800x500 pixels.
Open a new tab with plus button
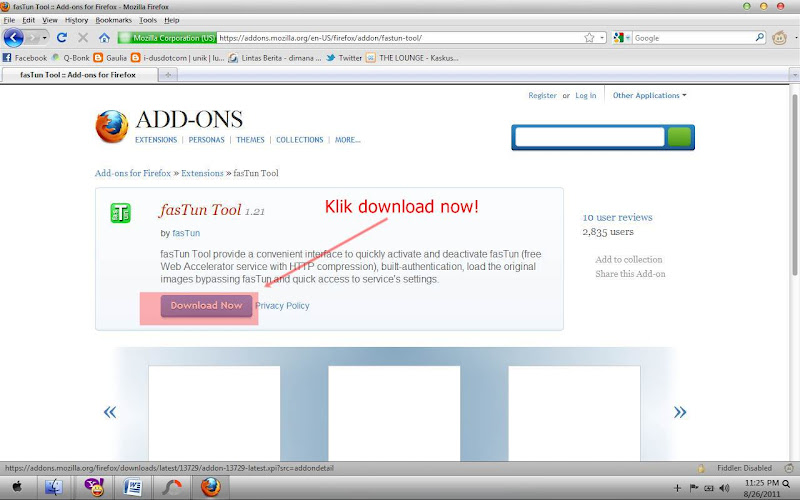tap(168, 74)
